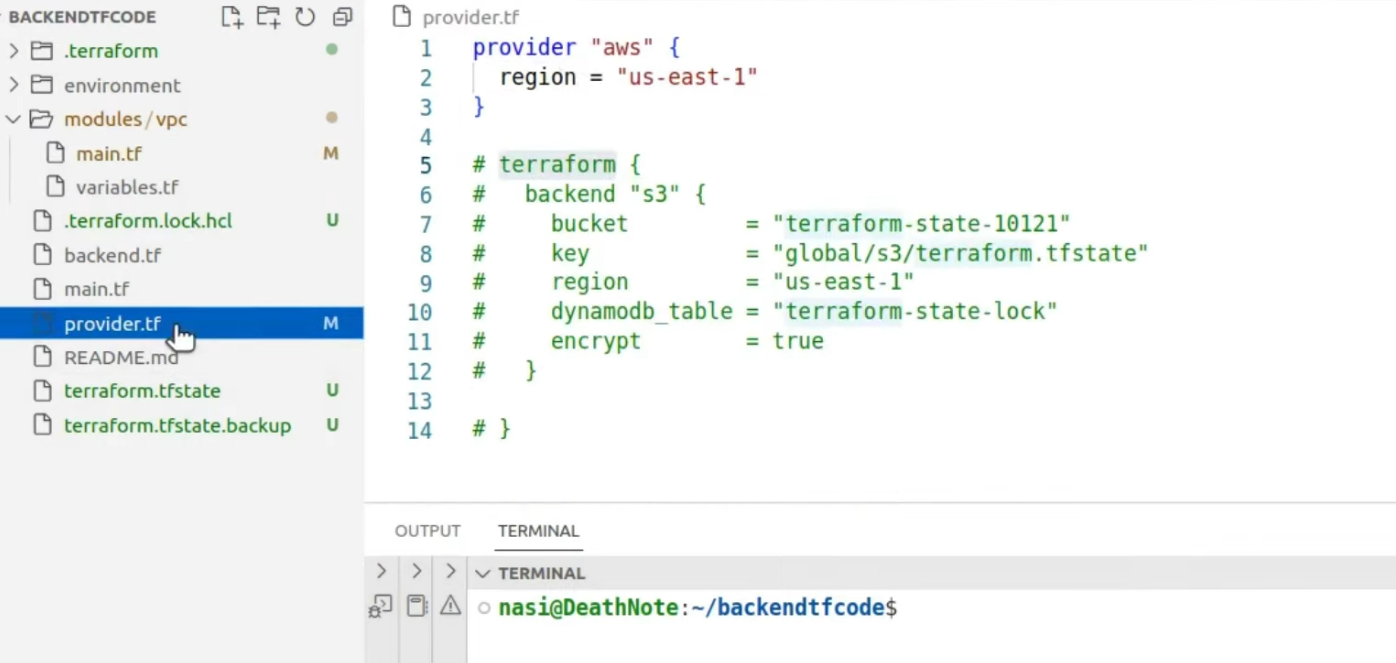This screenshot has width=1396, height=663.
Task: Click line number 14 in the gutter
Action: pos(420,430)
